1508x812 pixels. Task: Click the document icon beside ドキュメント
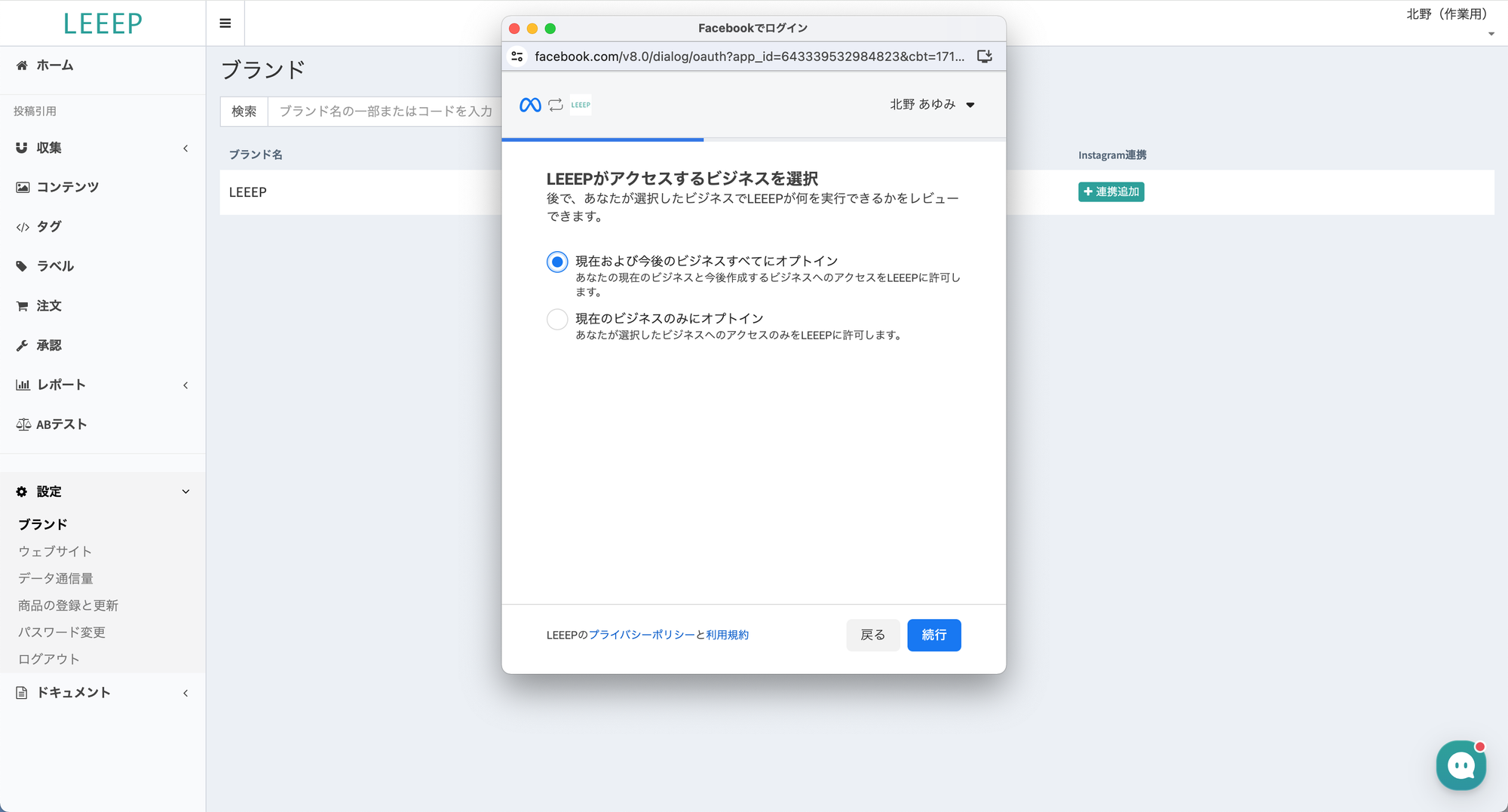coord(22,693)
